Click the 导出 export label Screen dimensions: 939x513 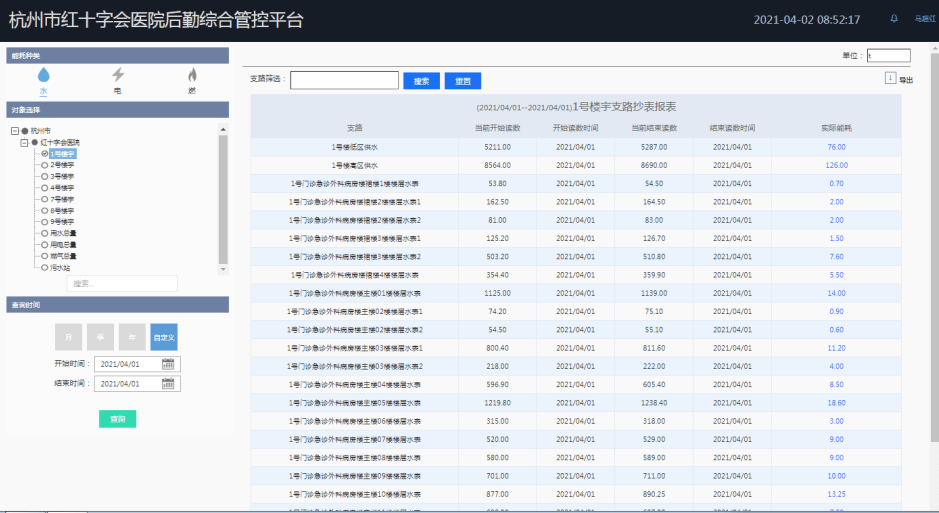(906, 80)
